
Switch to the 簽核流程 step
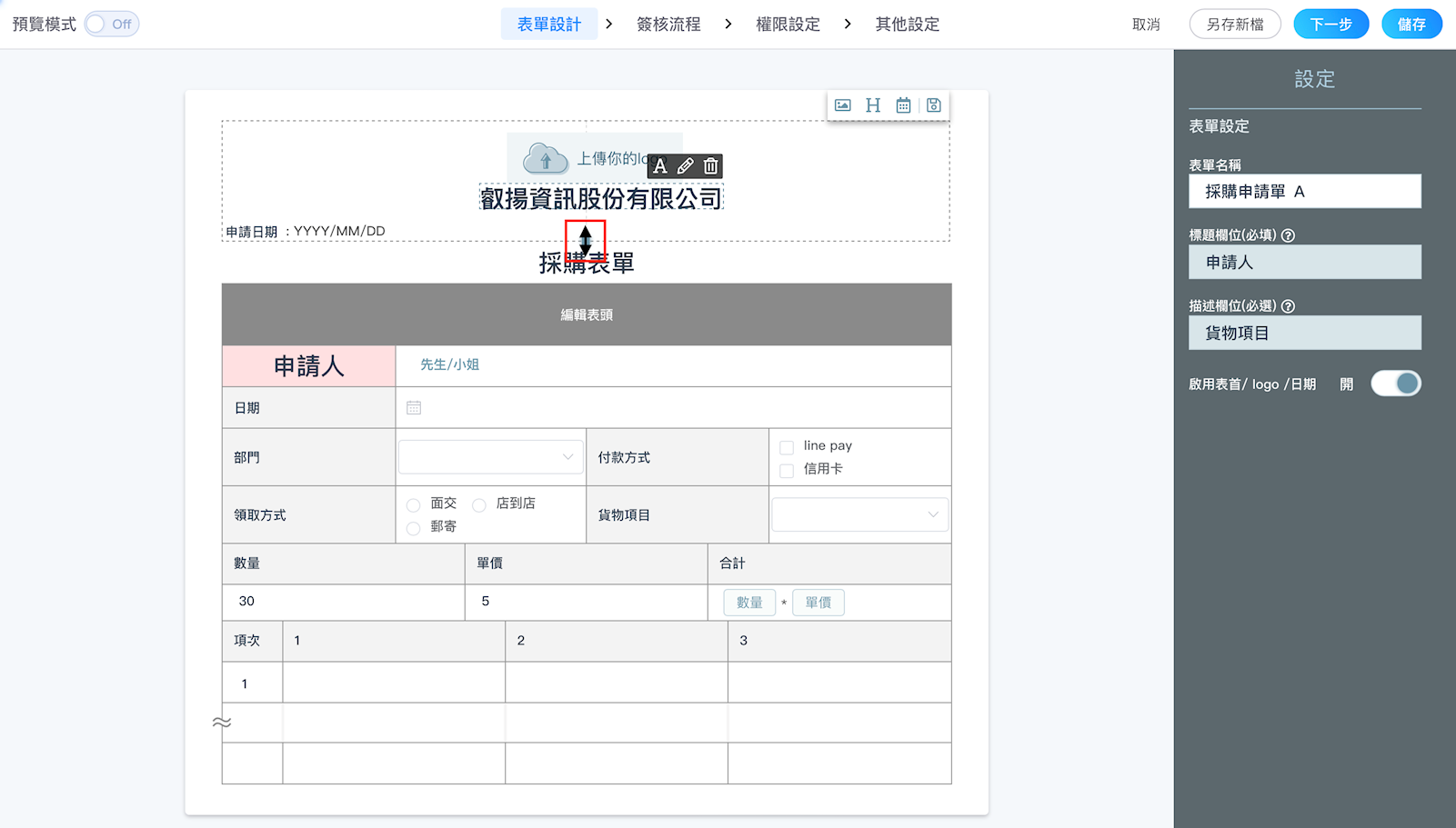668,25
